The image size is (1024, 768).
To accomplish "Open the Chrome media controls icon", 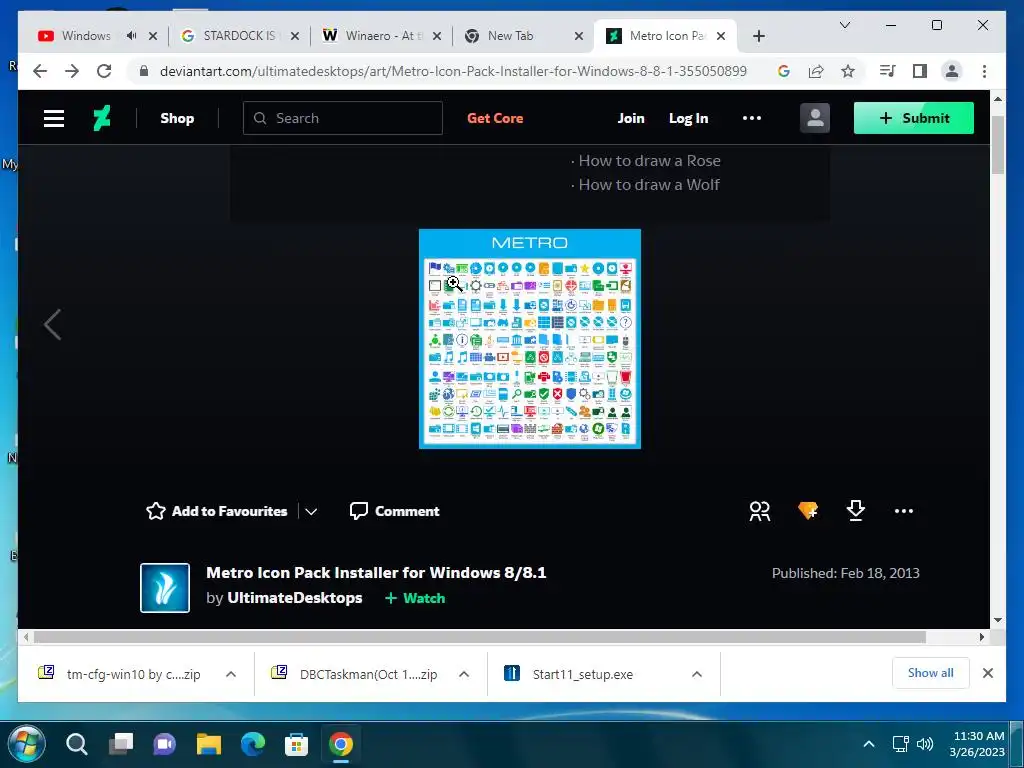I will (888, 71).
